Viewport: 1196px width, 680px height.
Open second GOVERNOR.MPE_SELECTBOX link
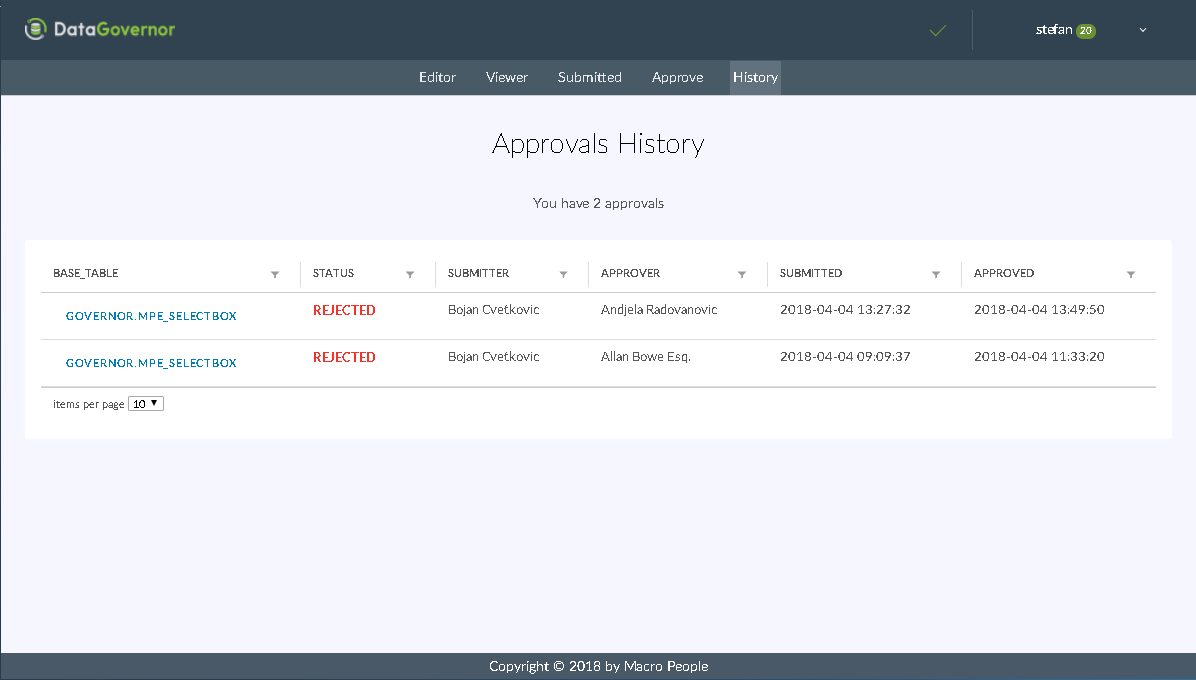(x=151, y=363)
